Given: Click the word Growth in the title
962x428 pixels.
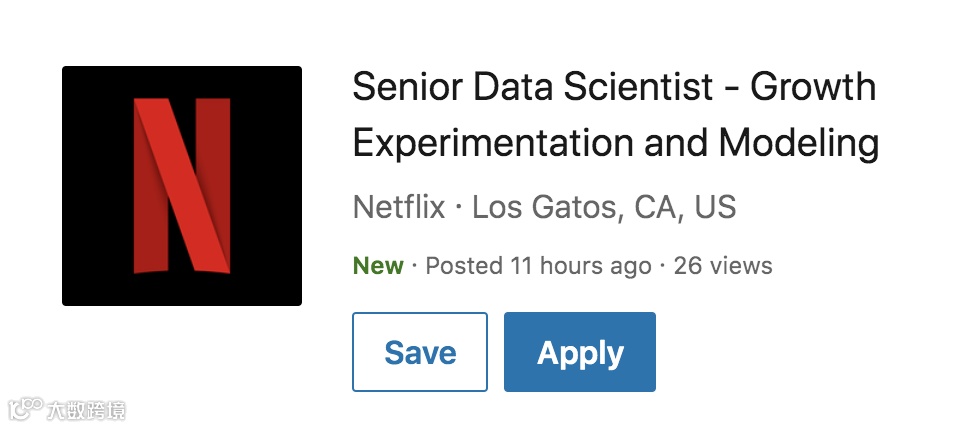Looking at the screenshot, I should (x=813, y=88).
